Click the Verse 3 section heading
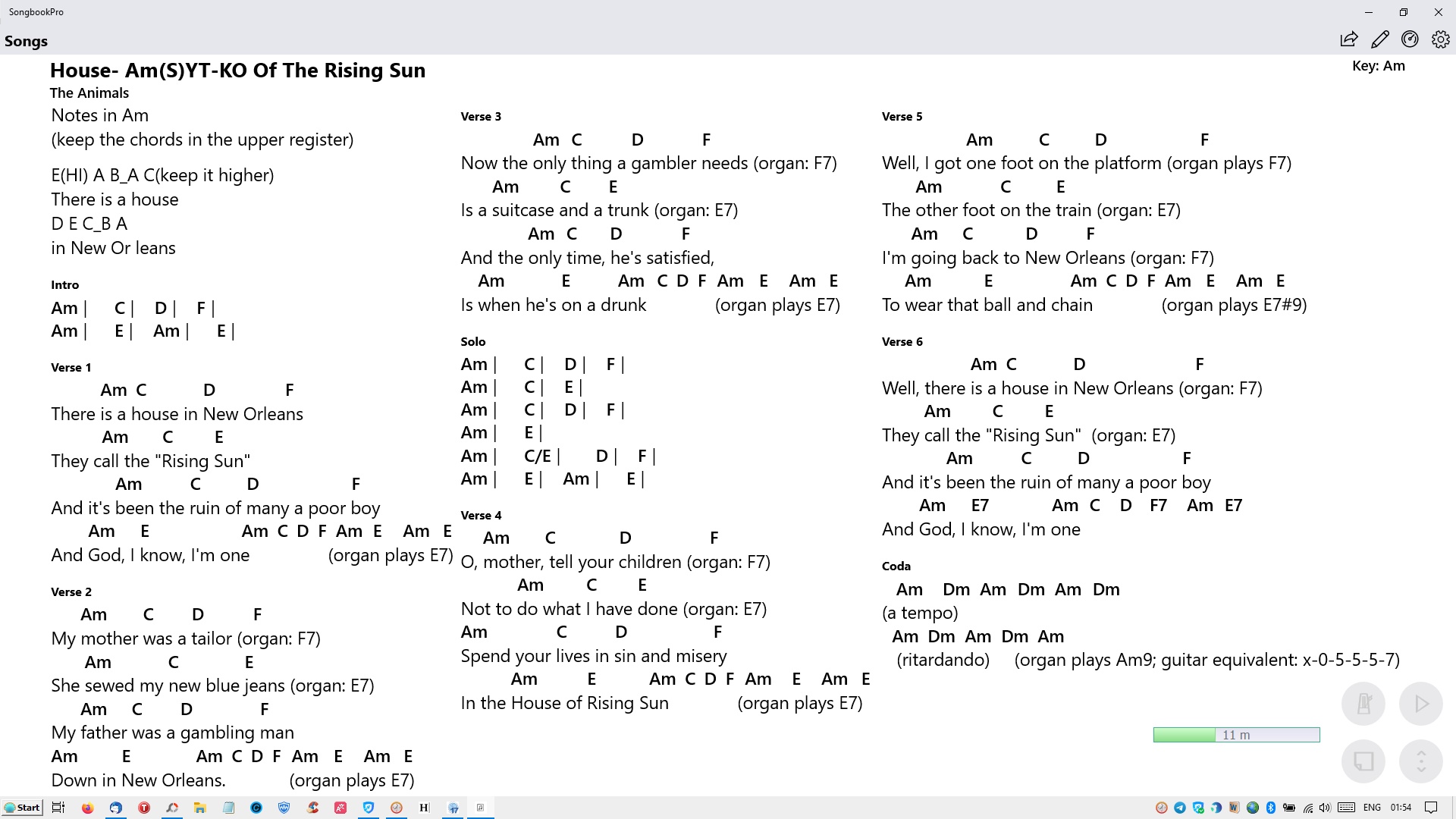Screen dimensions: 1456x819 481,117
